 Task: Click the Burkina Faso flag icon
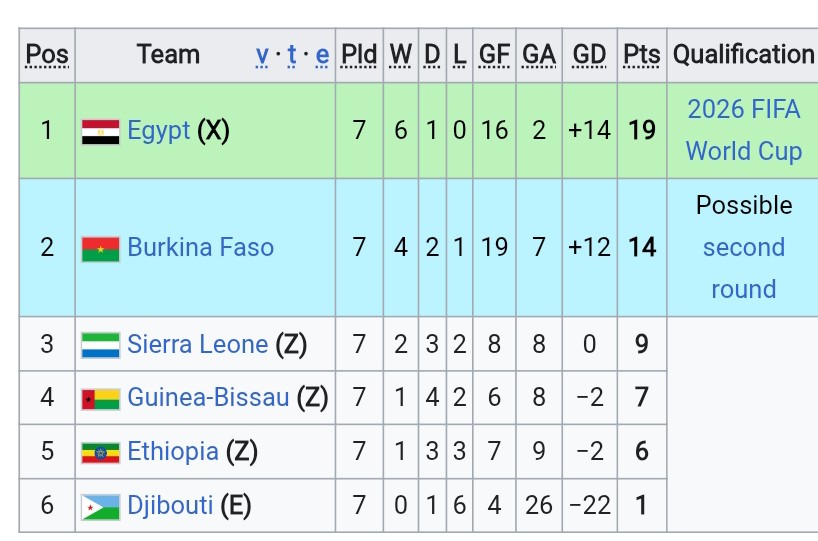(x=101, y=249)
